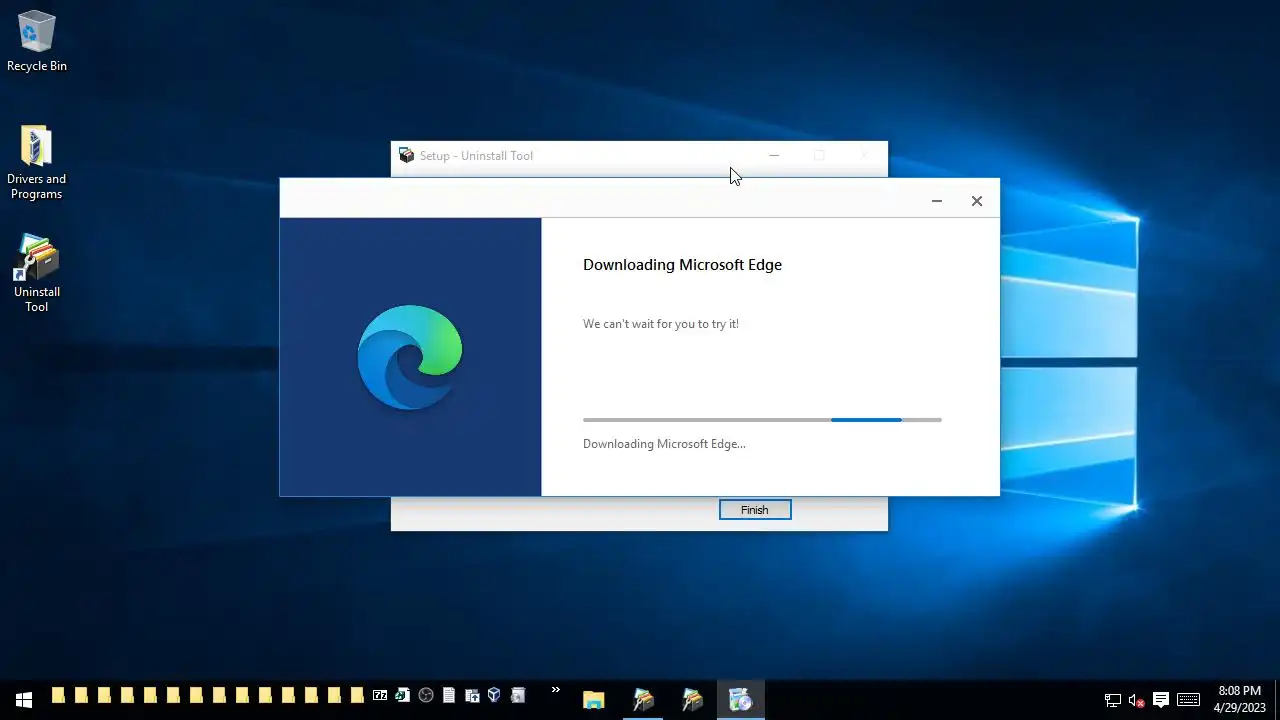Click Finish in Setup - Uninstall Tool window
Screen dimensions: 1280x720
pos(755,510)
